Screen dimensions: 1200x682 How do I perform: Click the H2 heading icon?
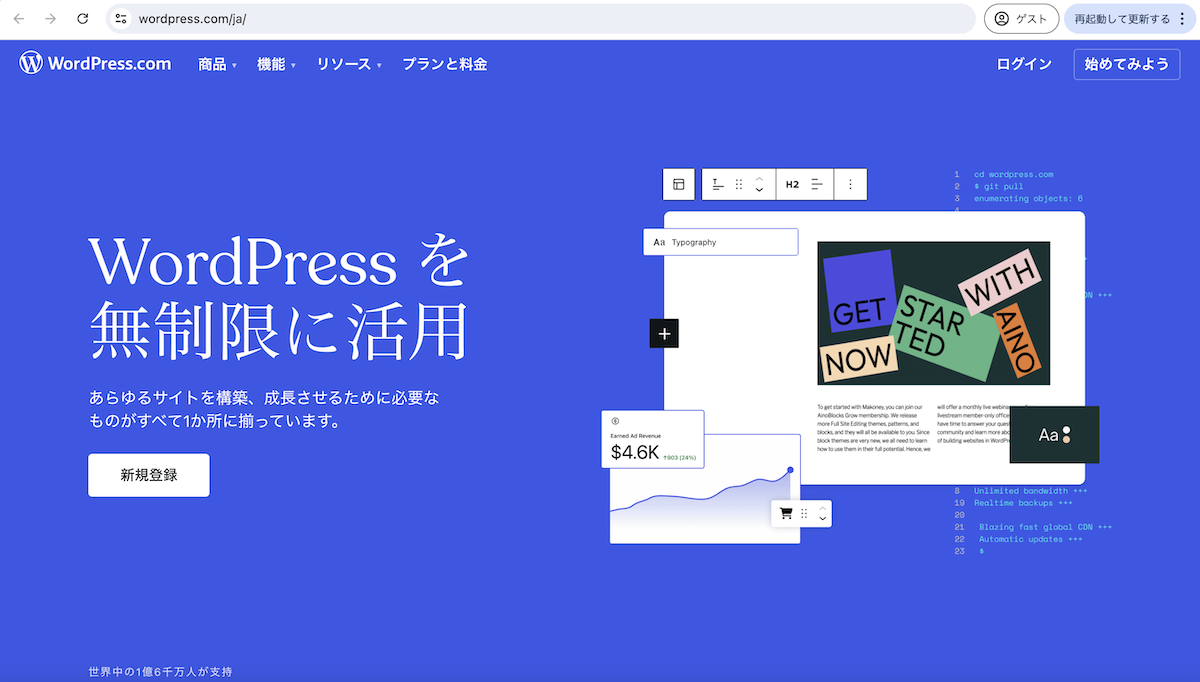click(792, 184)
